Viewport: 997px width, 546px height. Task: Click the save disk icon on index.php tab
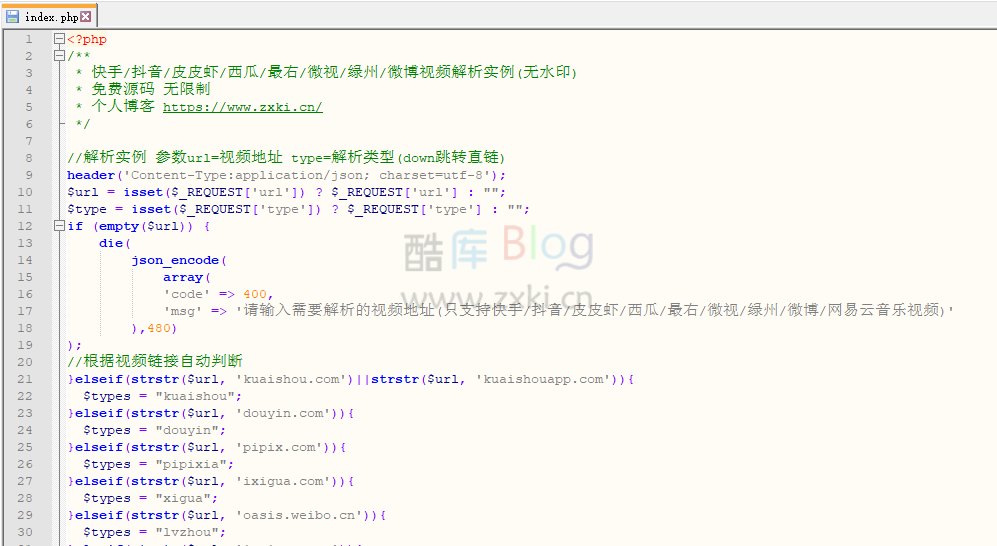tap(13, 17)
